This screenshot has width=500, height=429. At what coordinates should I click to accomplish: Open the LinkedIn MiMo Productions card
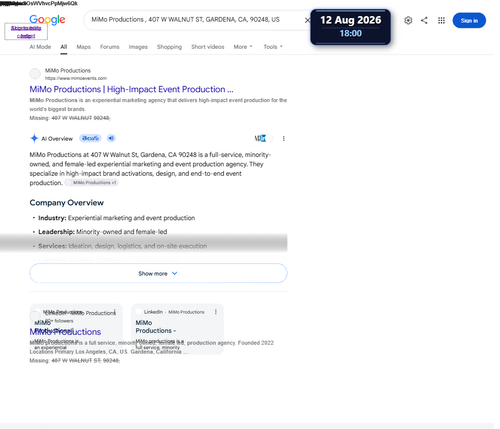click(x=177, y=329)
